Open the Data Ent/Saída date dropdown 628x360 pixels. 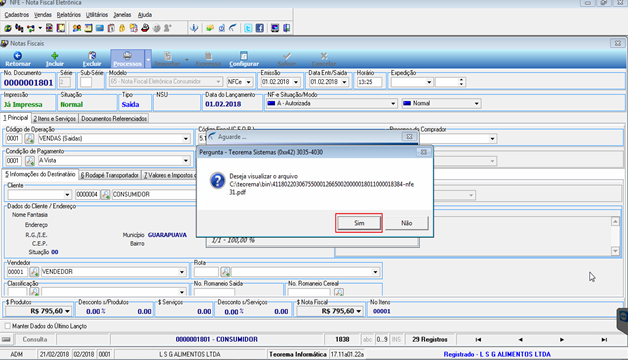click(344, 82)
